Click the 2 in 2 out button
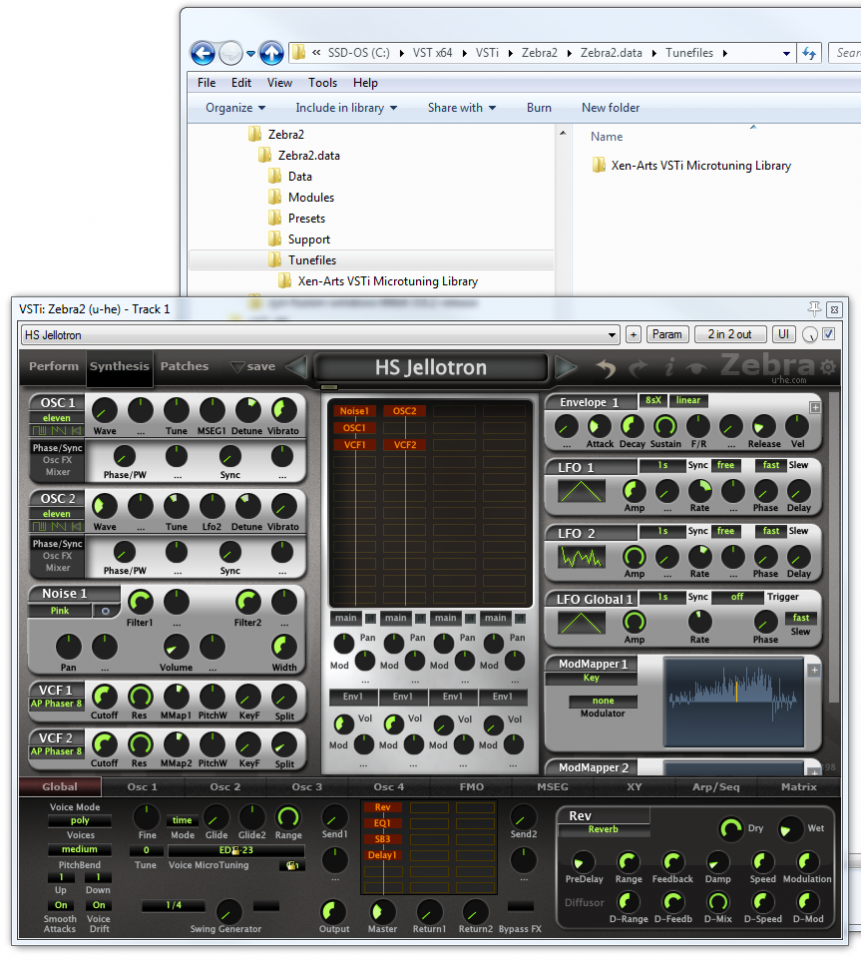The image size is (861, 960). pos(730,334)
